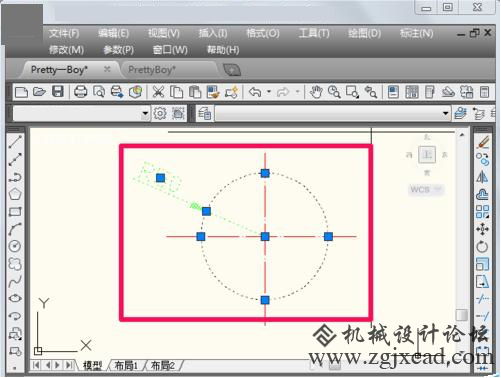Open the Properties palette icon
The height and width of the screenshot is (378, 501).
(x=393, y=92)
